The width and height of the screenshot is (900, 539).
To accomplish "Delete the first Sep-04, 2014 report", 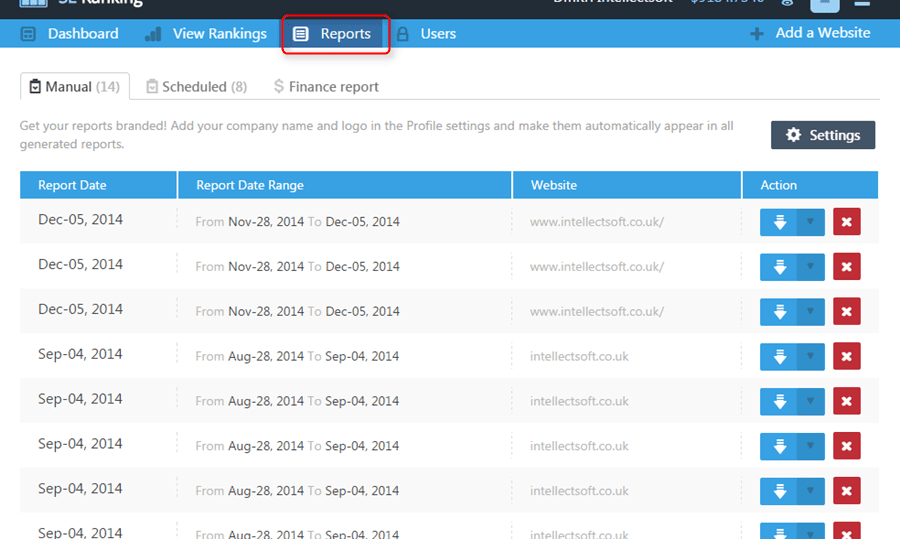I will point(847,356).
